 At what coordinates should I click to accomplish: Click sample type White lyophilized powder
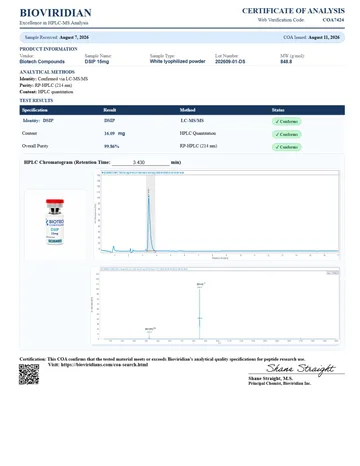(x=177, y=61)
